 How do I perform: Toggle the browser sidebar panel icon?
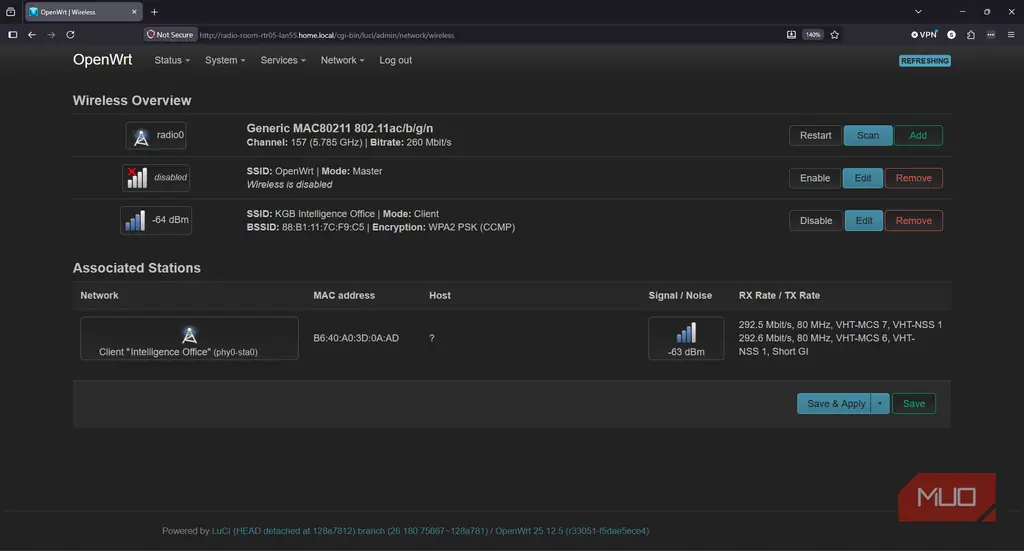tap(12, 35)
